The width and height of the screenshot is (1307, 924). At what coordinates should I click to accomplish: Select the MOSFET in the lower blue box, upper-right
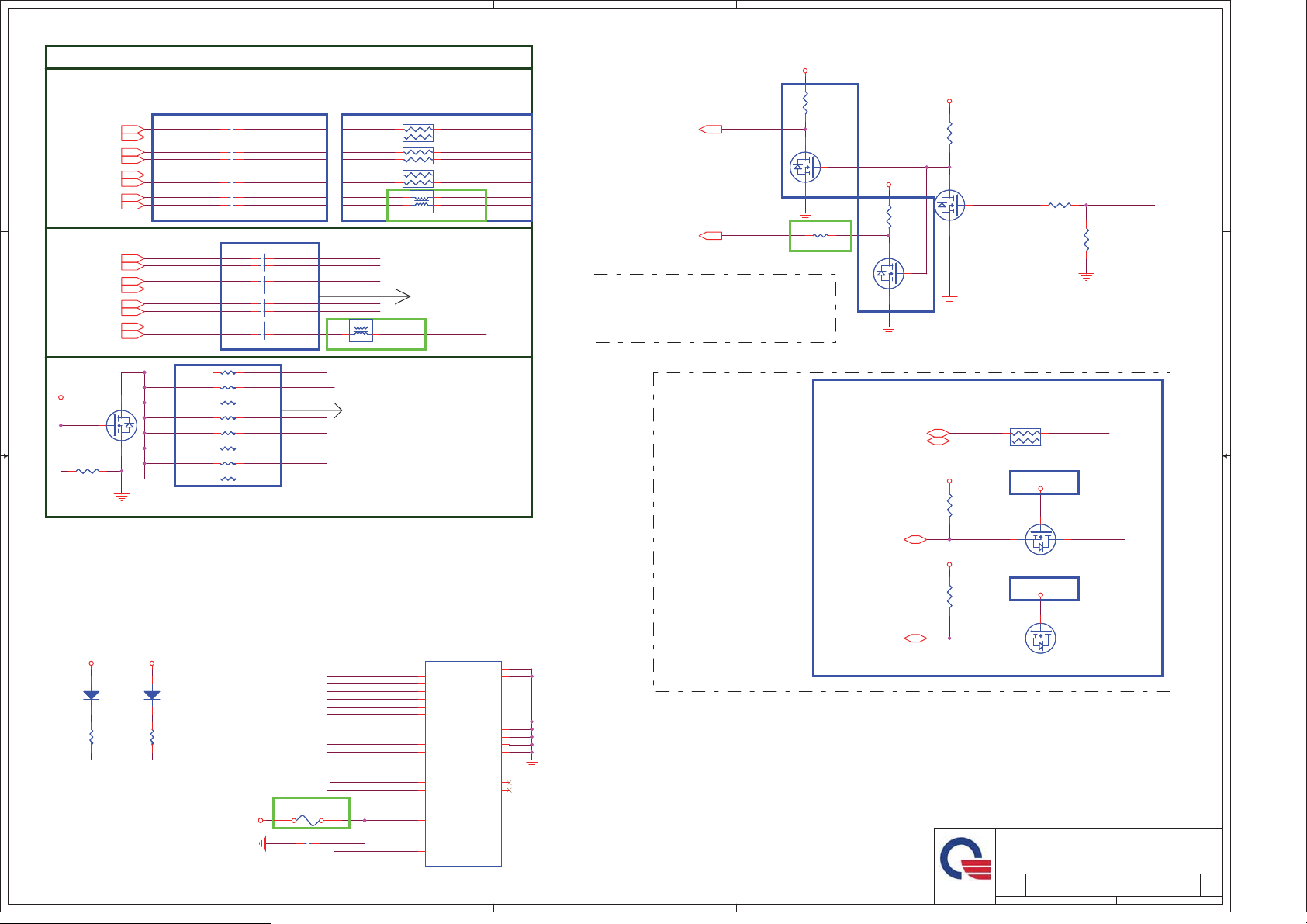coord(889,273)
